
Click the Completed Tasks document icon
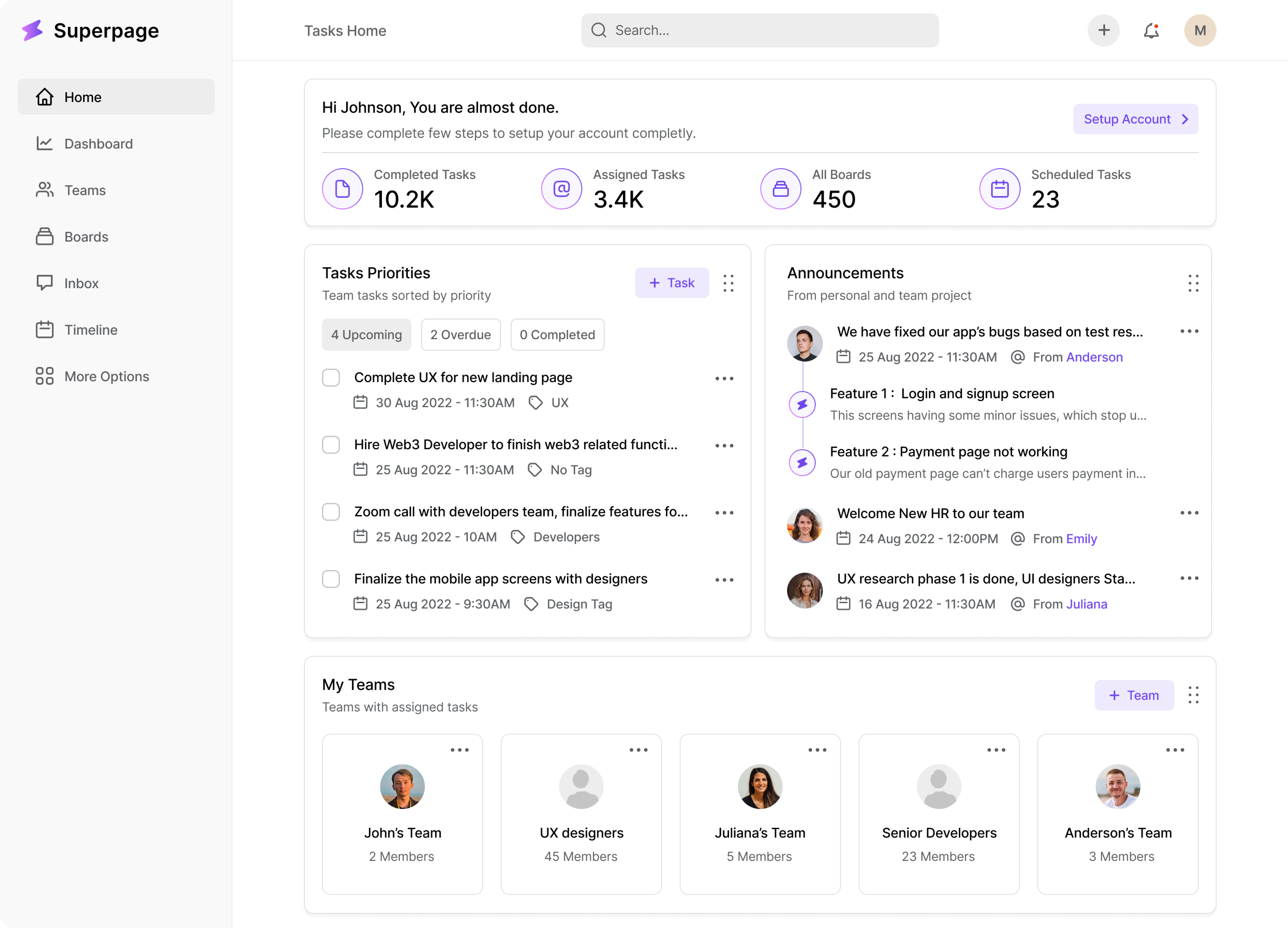[343, 189]
